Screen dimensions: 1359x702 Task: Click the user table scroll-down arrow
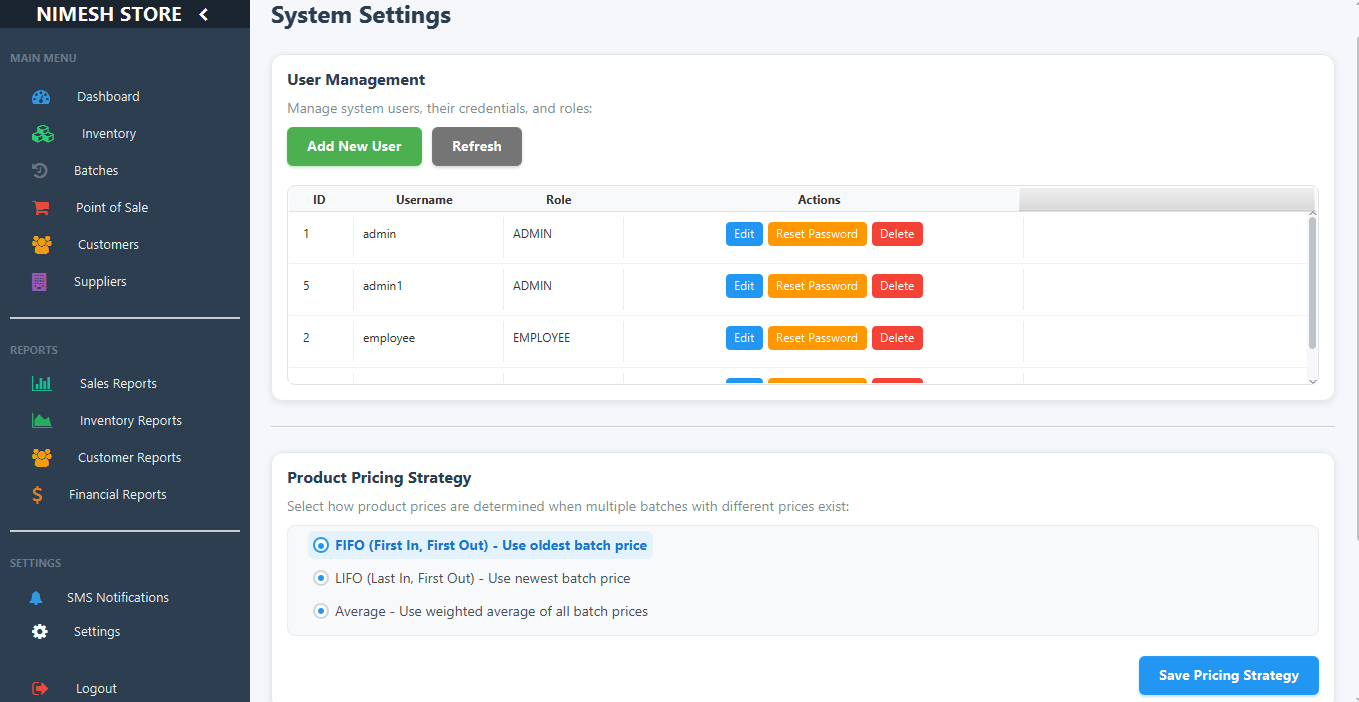pyautogui.click(x=1312, y=381)
